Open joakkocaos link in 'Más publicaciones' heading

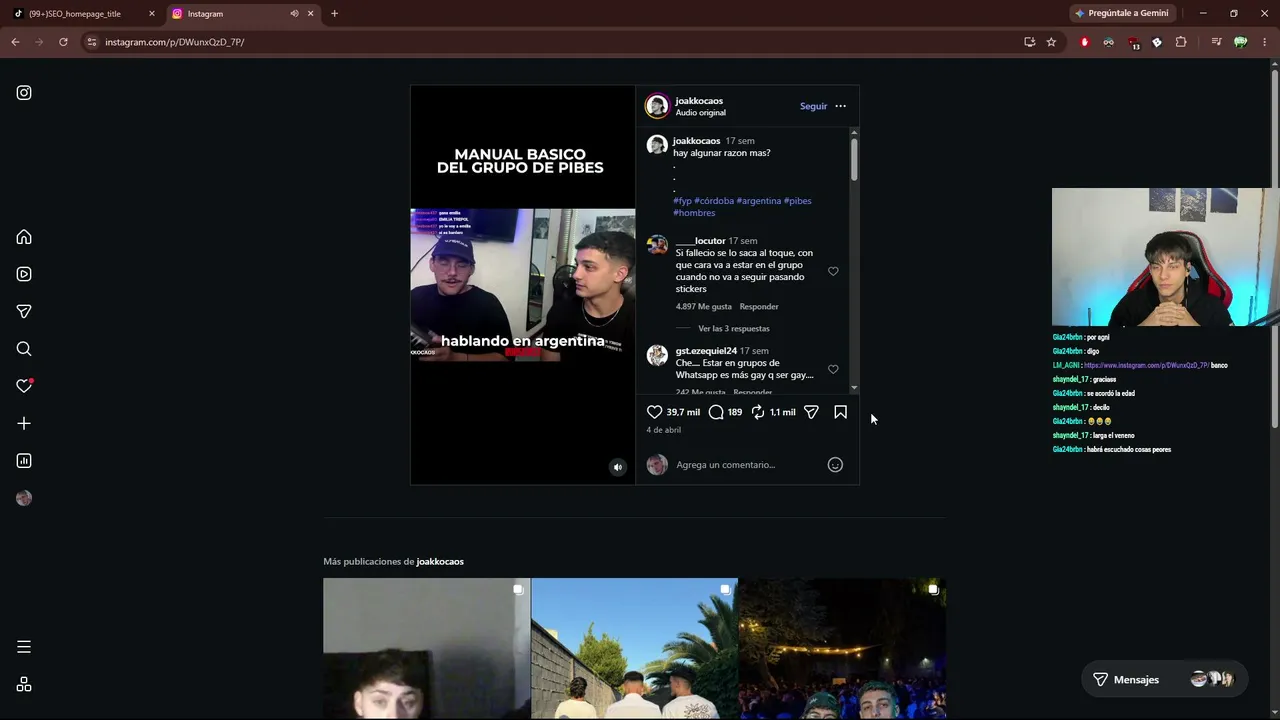[x=440, y=562]
